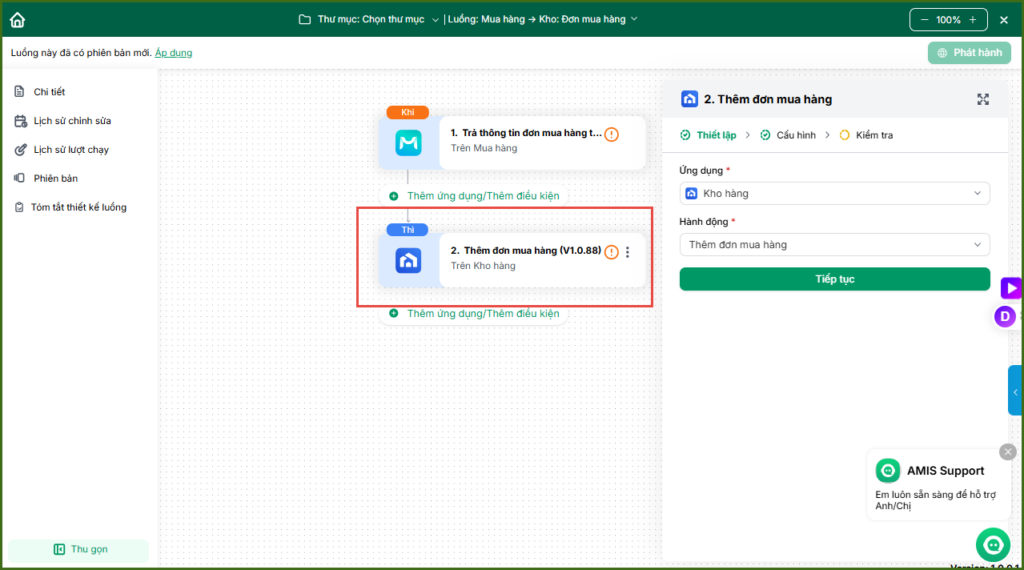
Task: Open the Phiên bản sidebar item
Action: 55,178
